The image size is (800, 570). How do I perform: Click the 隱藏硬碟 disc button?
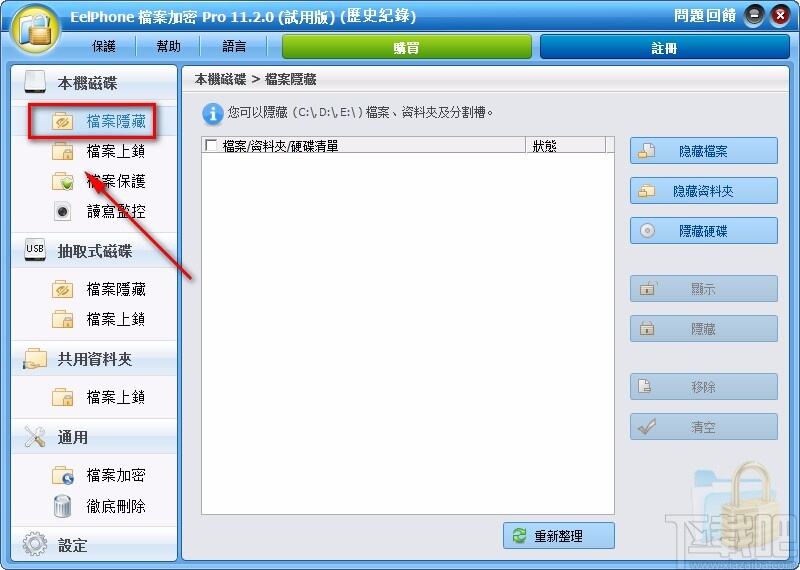coord(704,231)
